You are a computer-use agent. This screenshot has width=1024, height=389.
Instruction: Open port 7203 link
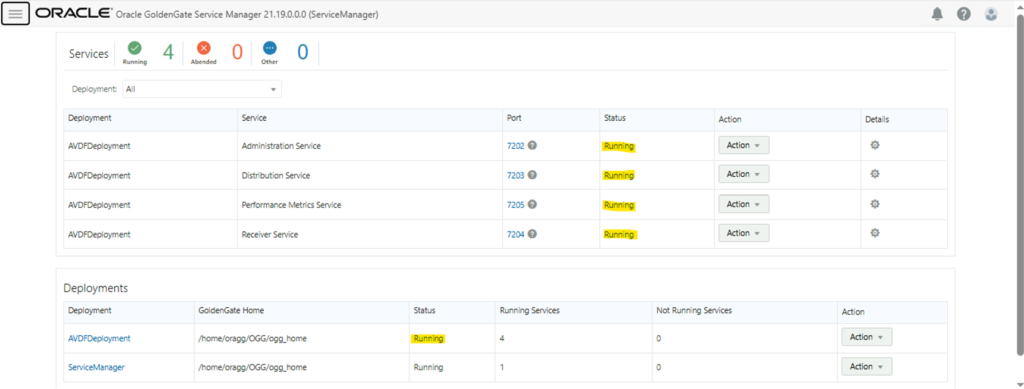coord(515,176)
